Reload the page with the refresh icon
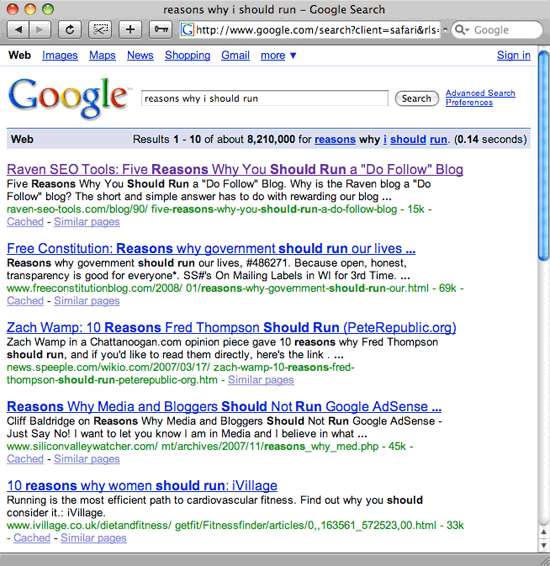The image size is (550, 566). 70,30
